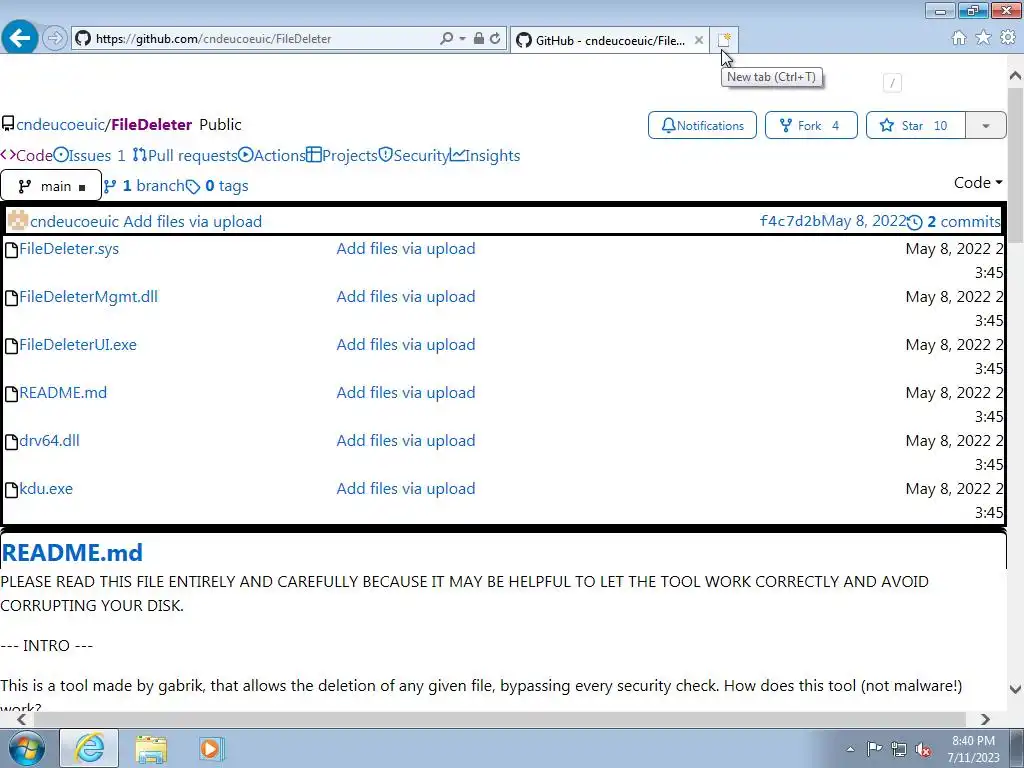Open a new tab with the New tab button
Screen dimensions: 1024x768
tap(724, 40)
